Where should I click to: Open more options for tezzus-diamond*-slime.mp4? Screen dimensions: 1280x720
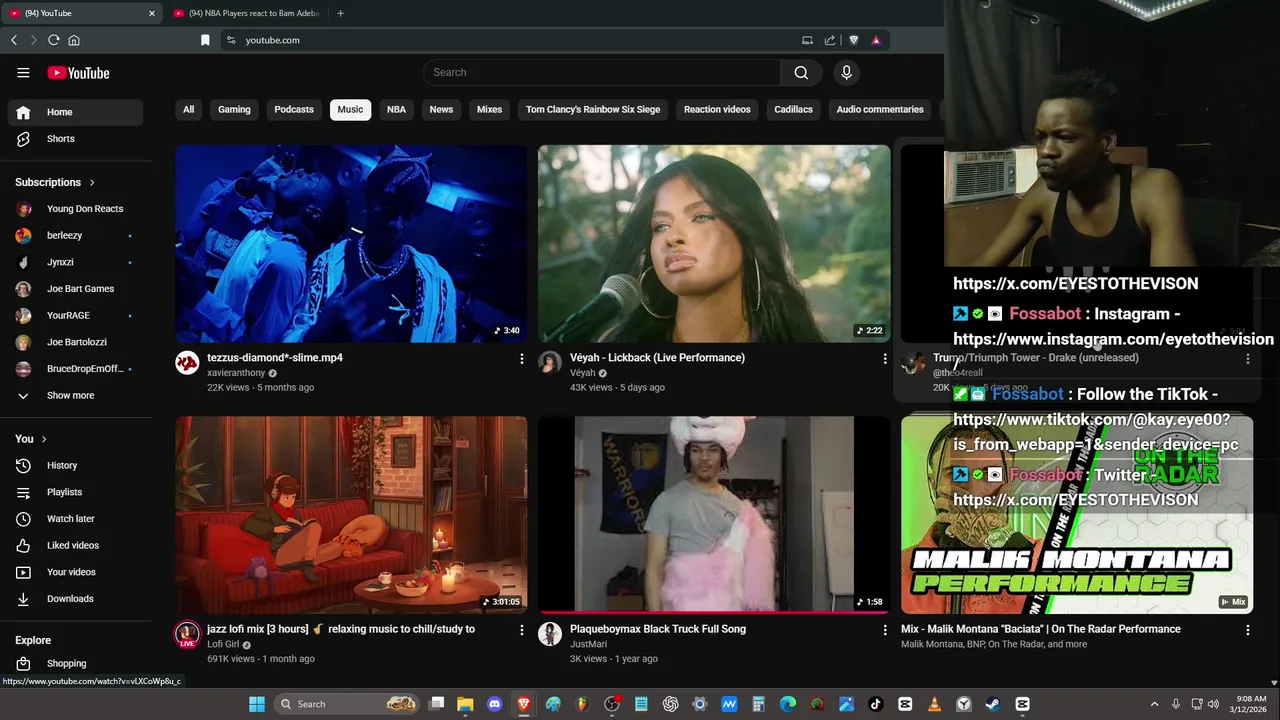pos(521,358)
